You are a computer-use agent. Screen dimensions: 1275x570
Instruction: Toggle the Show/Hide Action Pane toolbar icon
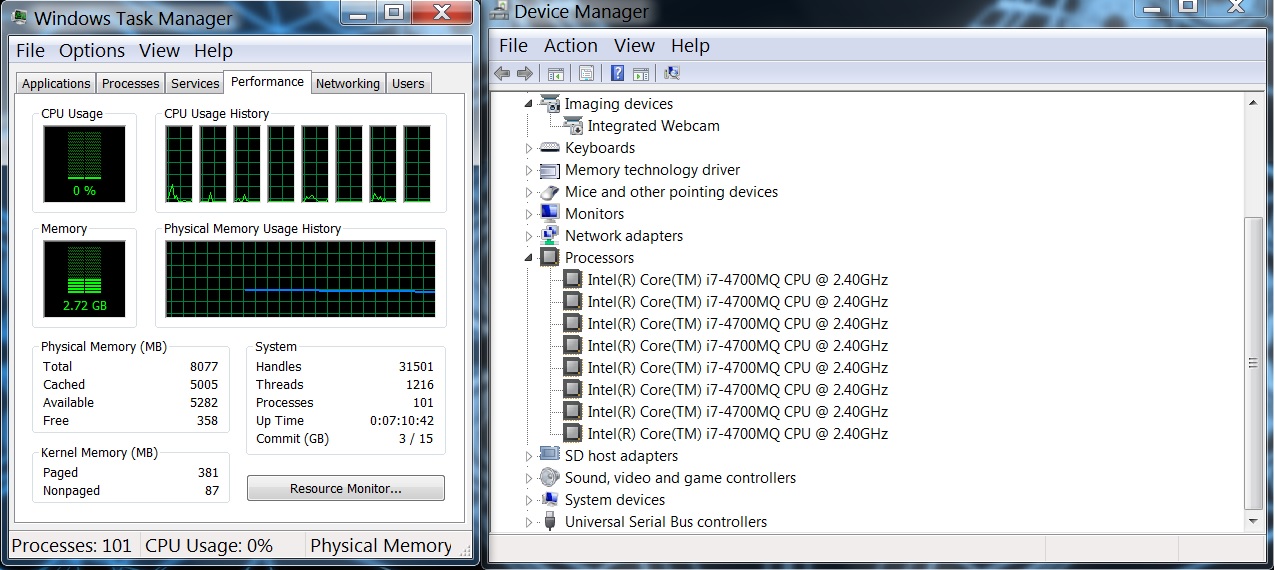pyautogui.click(x=641, y=73)
